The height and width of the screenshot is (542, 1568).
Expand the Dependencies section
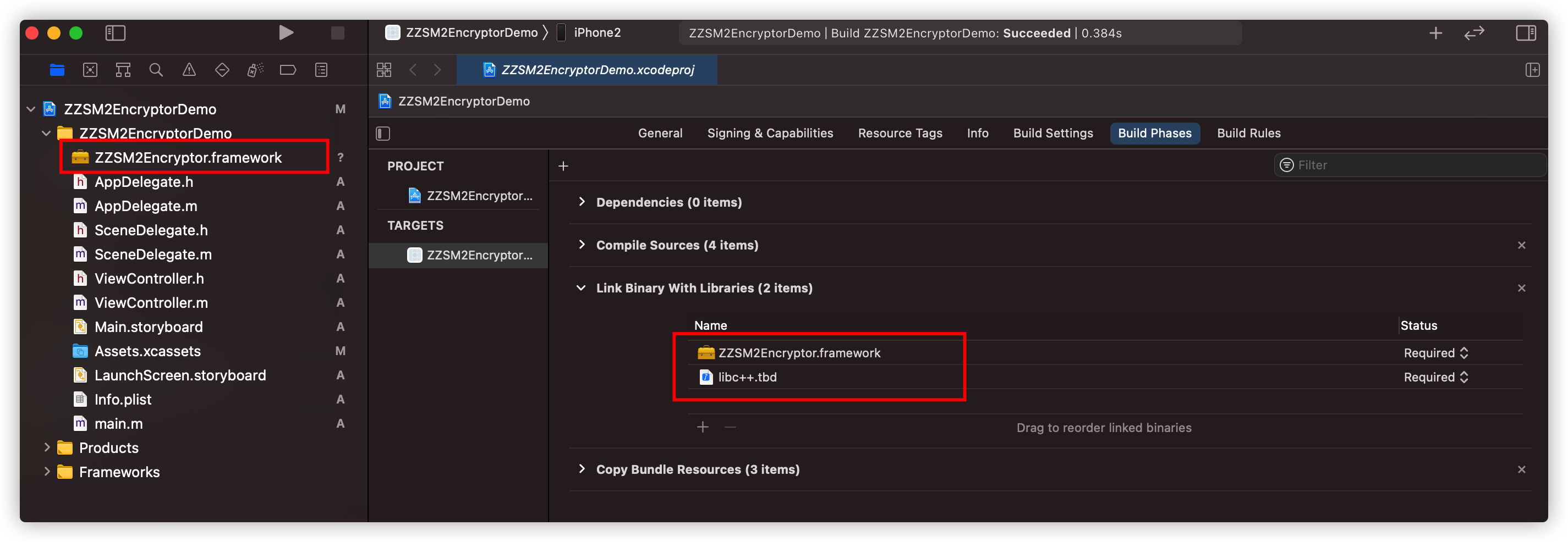[582, 202]
